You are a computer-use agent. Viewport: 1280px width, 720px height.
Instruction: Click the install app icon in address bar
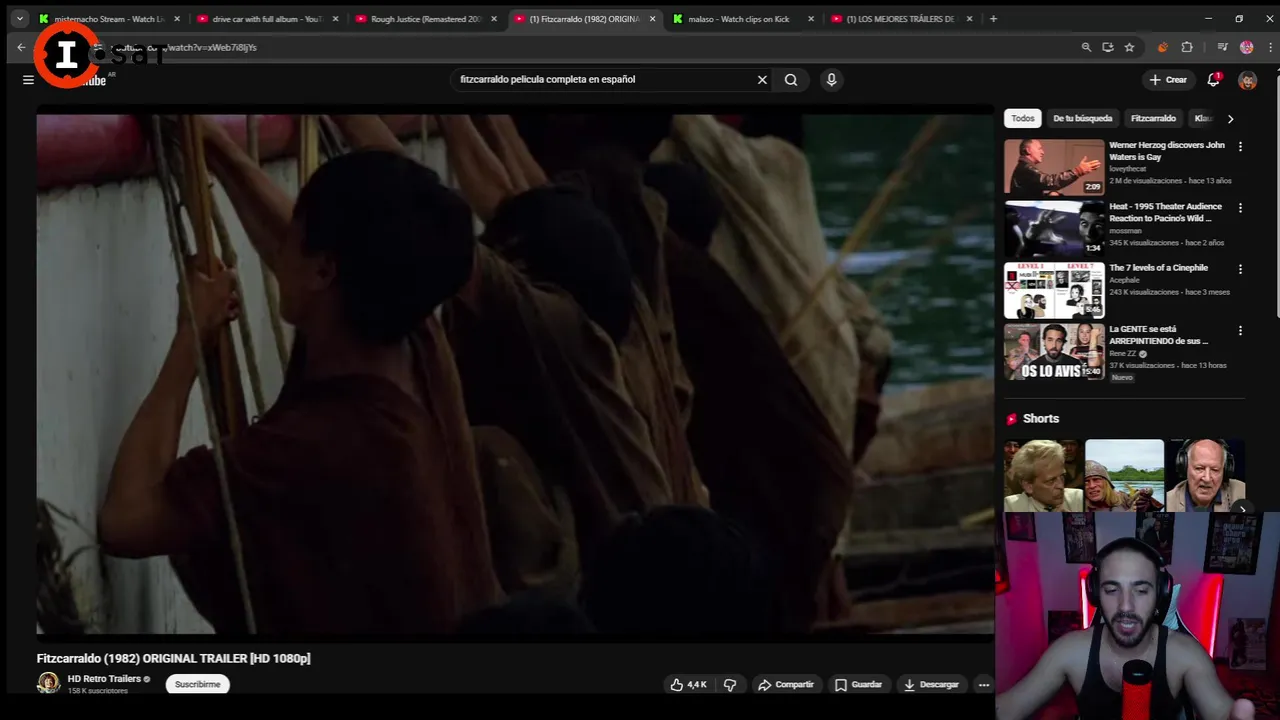(1108, 47)
